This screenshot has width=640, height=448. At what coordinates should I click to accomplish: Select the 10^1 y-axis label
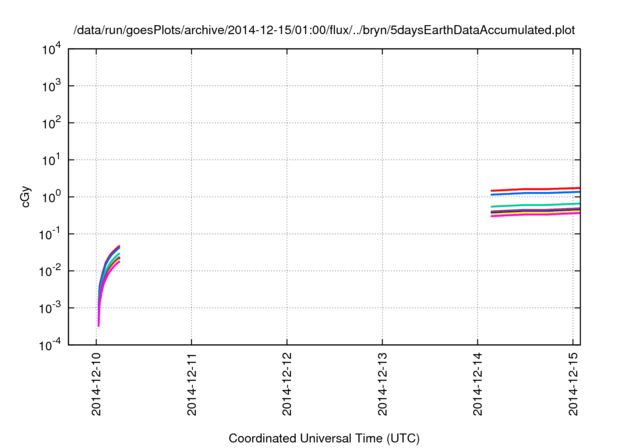52,160
